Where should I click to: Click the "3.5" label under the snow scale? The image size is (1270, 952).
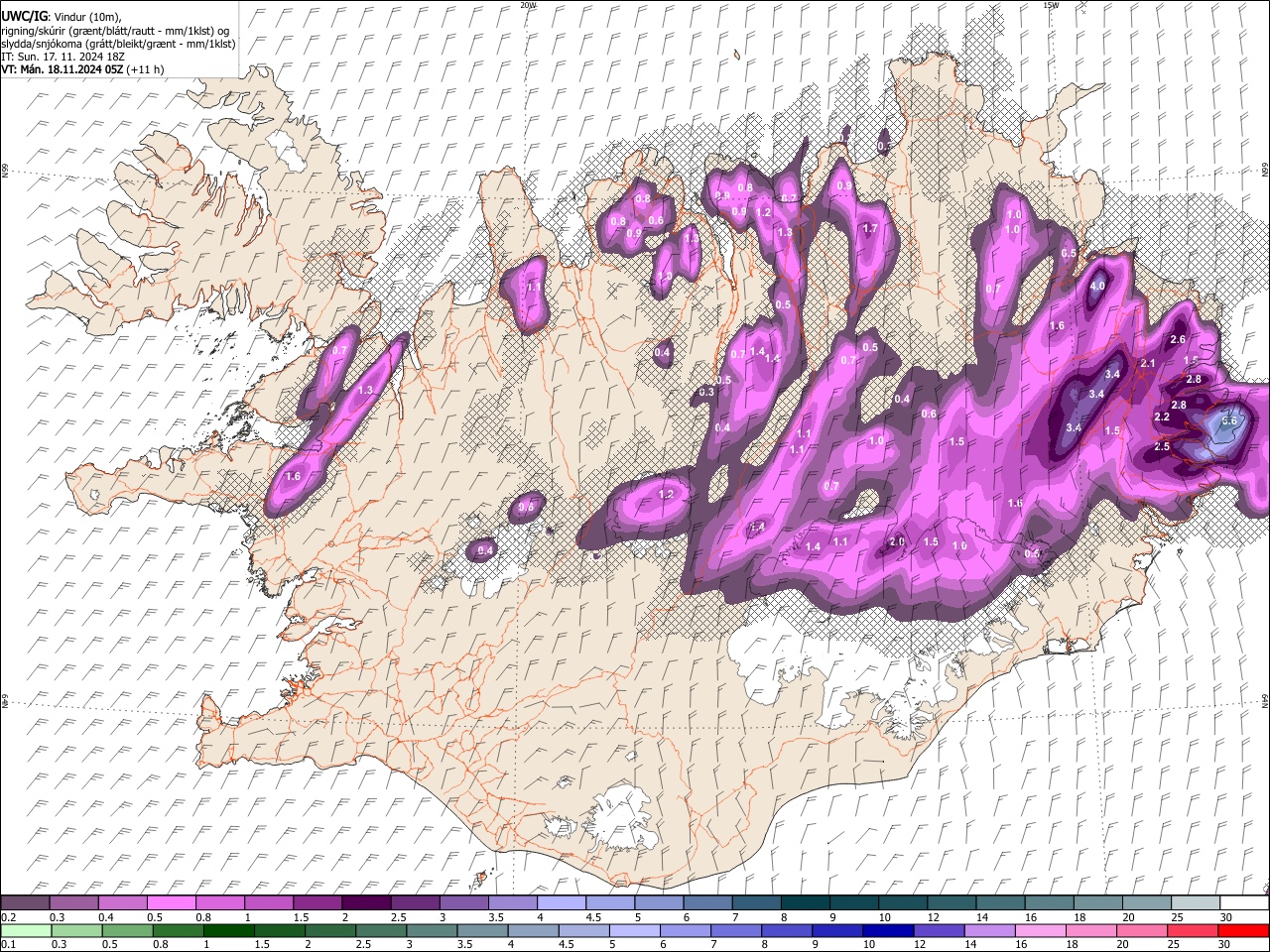point(495,917)
